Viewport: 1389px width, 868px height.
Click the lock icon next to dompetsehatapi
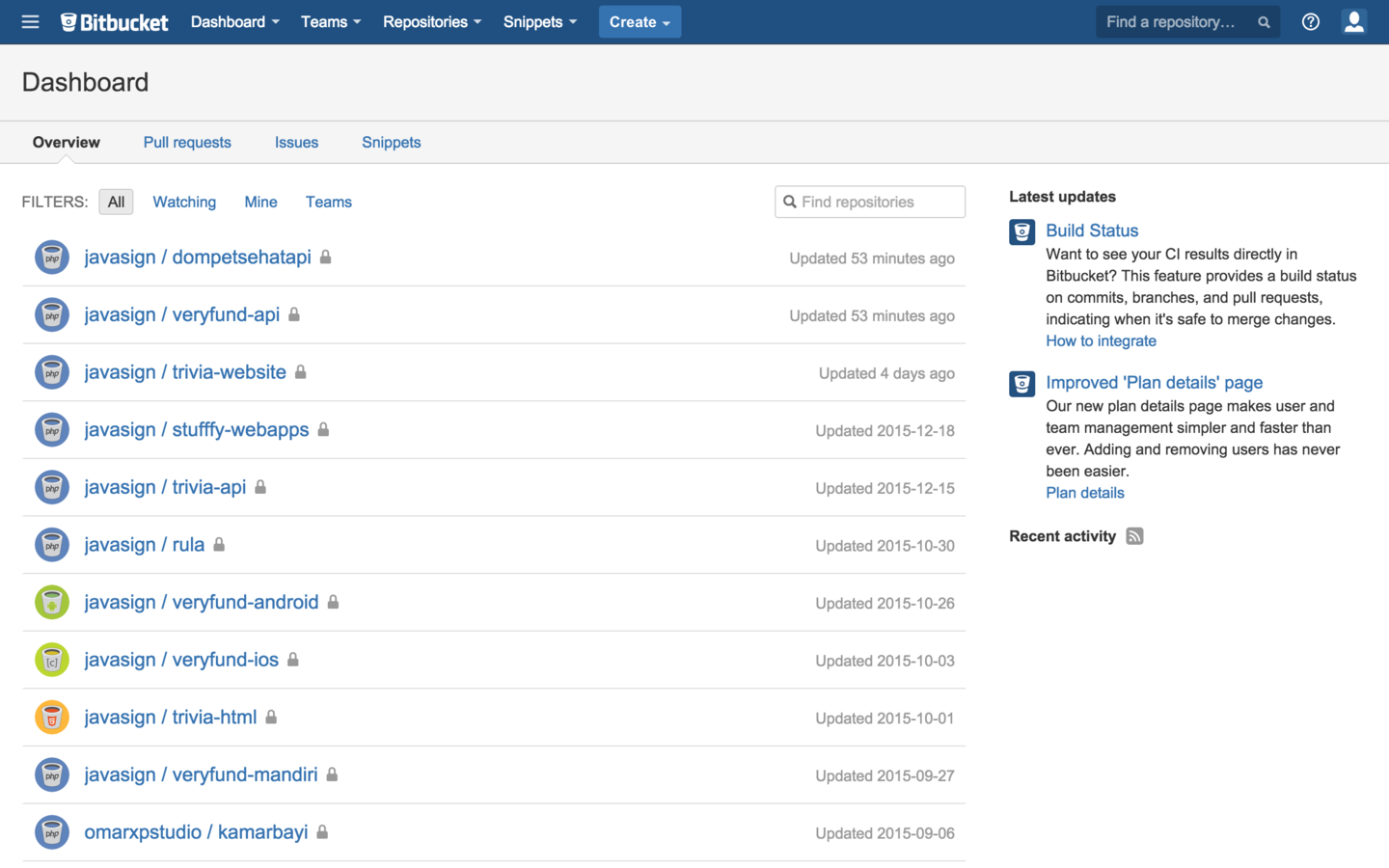(x=326, y=257)
